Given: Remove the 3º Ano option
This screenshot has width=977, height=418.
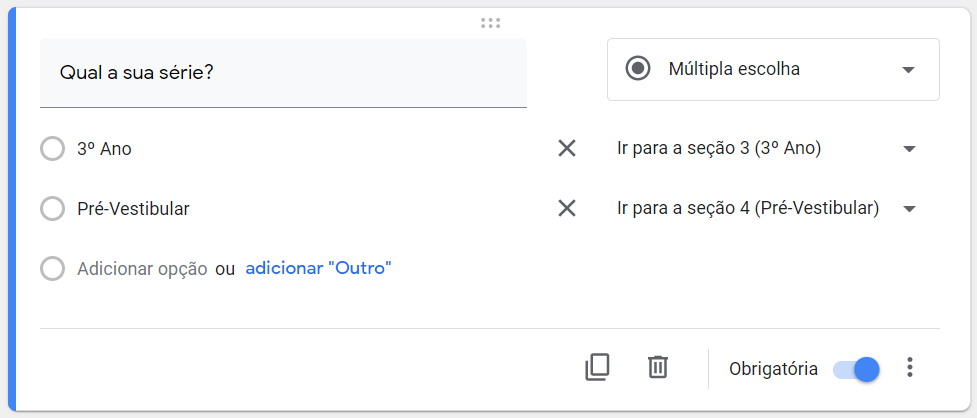Looking at the screenshot, I should coord(566,149).
